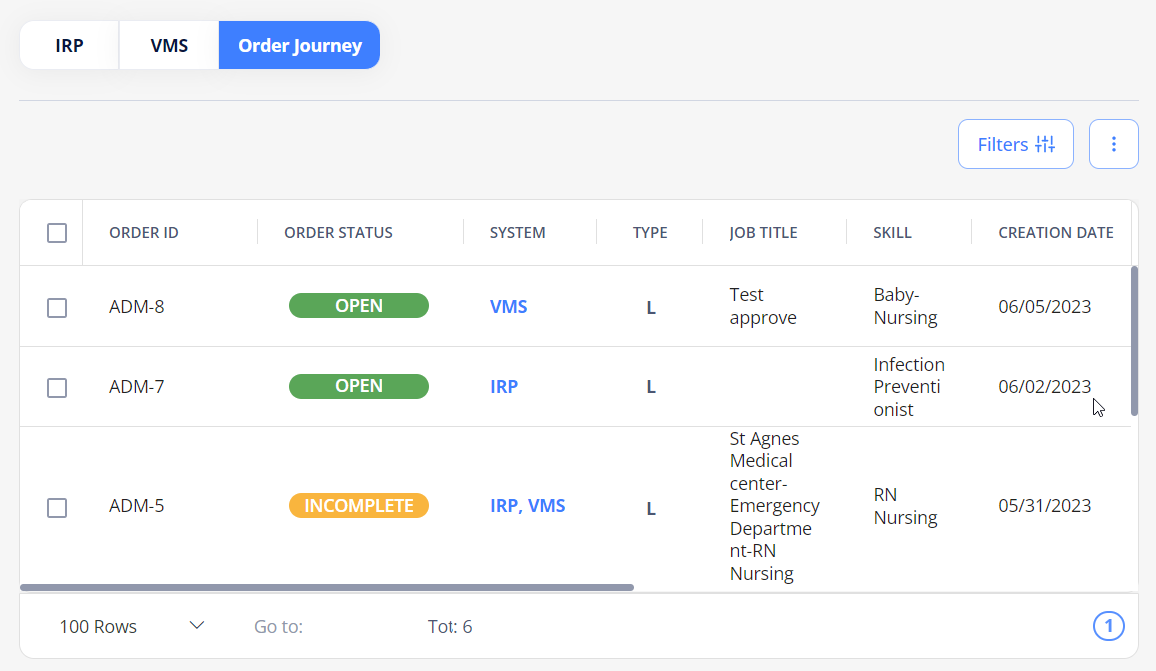Open the IRP link for ADM-7

(x=504, y=387)
